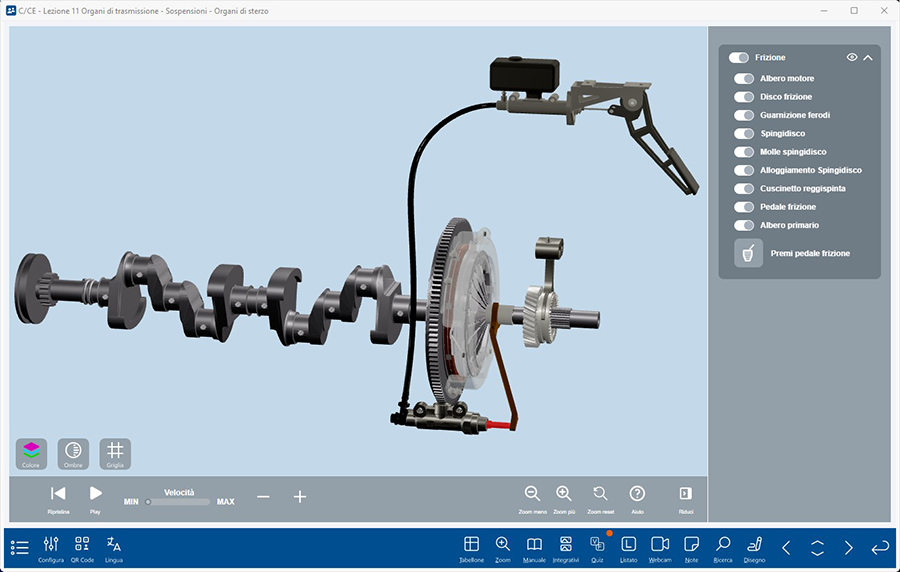Toggle the Albero motore switch

click(744, 79)
